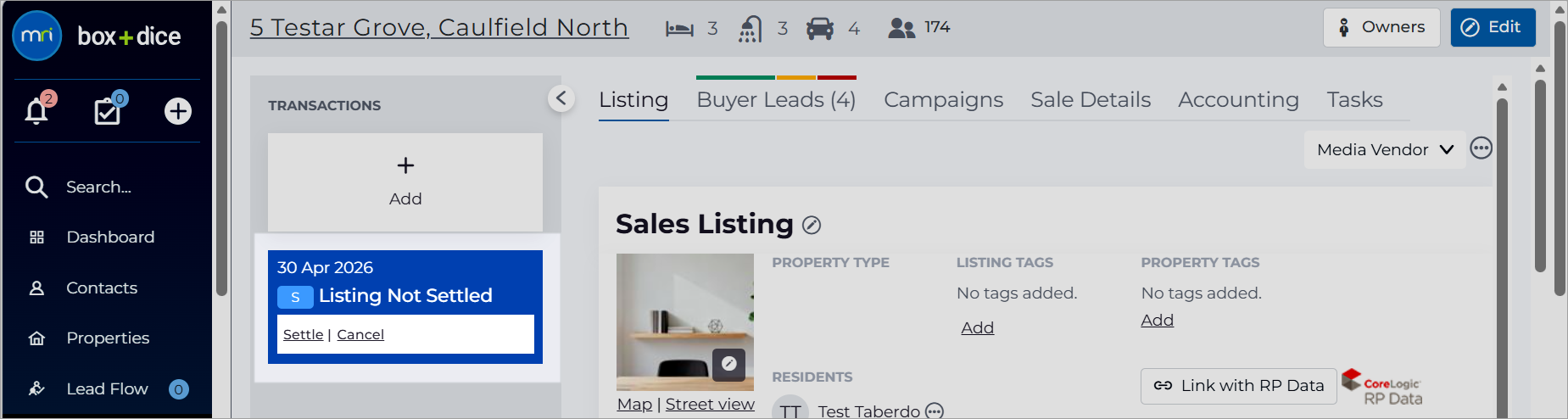Click the Edit button
The height and width of the screenshot is (419, 1568).
point(1493,27)
